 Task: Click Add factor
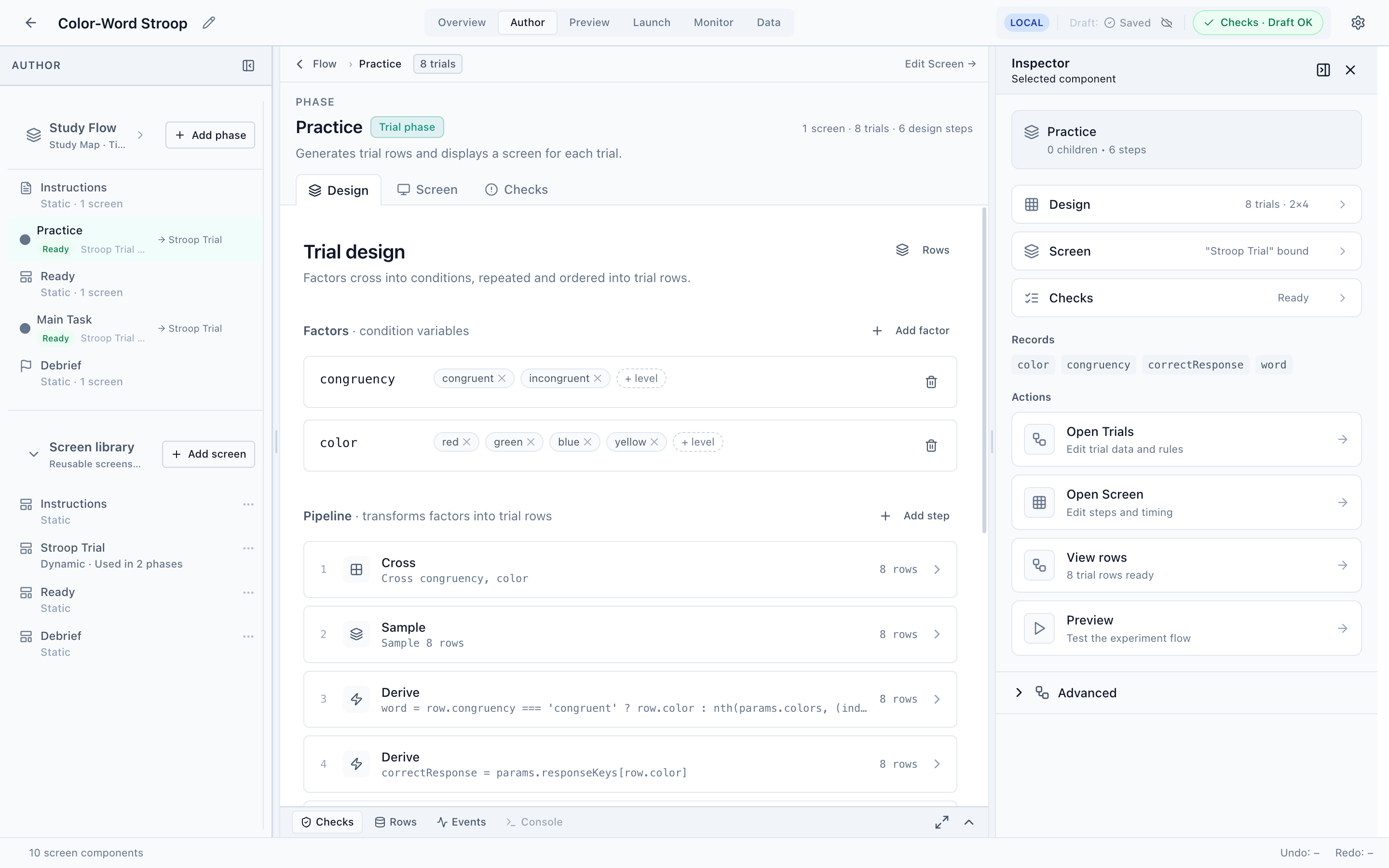coord(911,331)
